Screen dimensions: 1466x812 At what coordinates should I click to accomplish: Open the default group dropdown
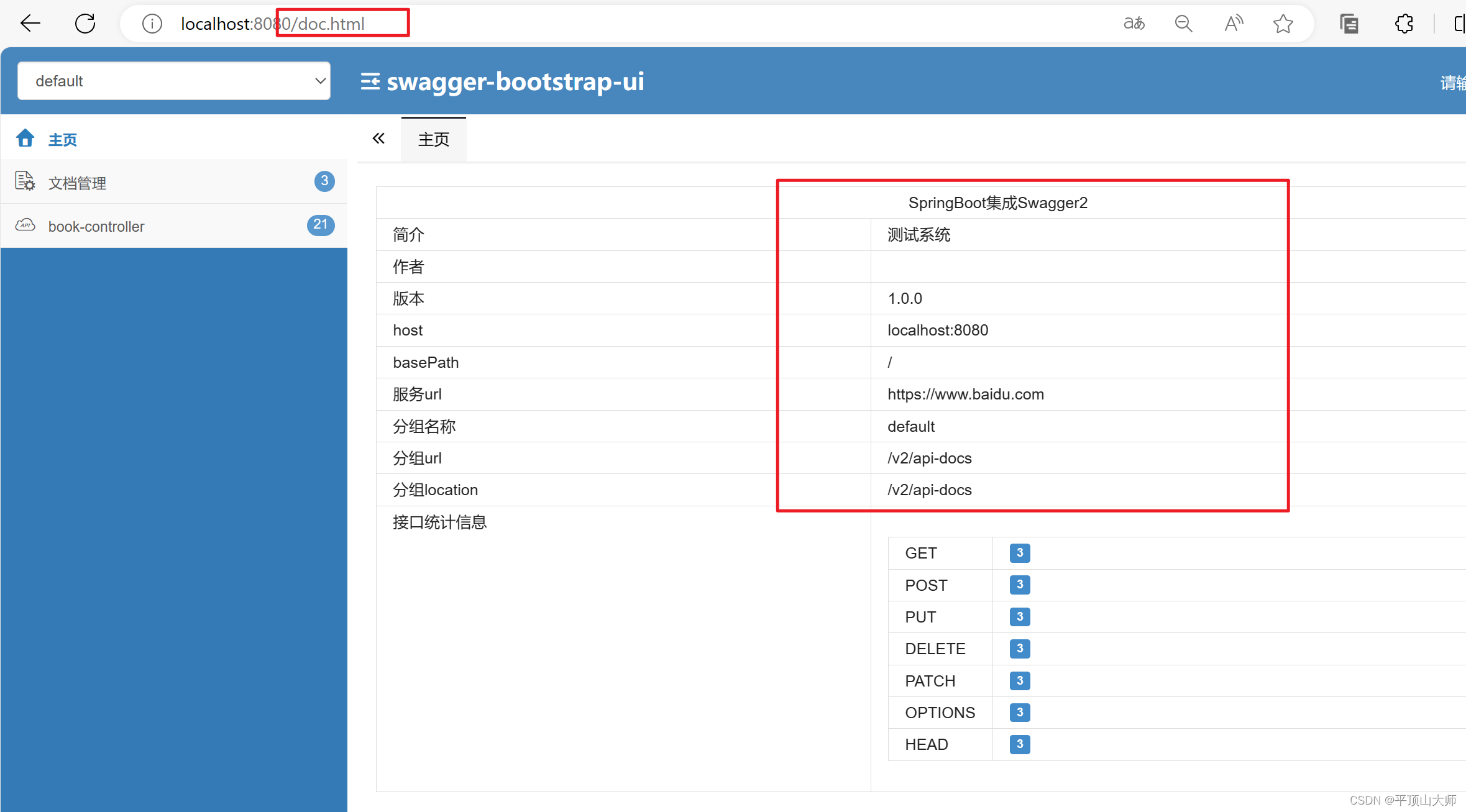point(174,81)
